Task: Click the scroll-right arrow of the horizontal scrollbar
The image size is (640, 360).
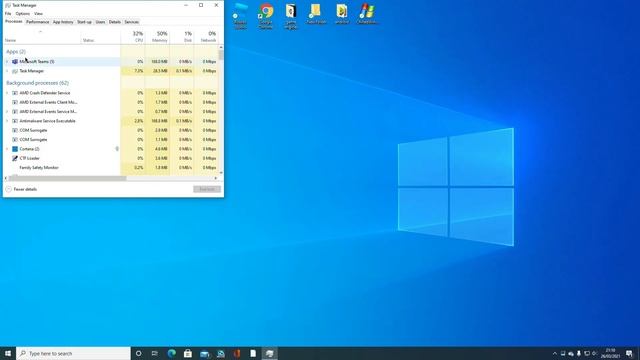Action: click(216, 178)
